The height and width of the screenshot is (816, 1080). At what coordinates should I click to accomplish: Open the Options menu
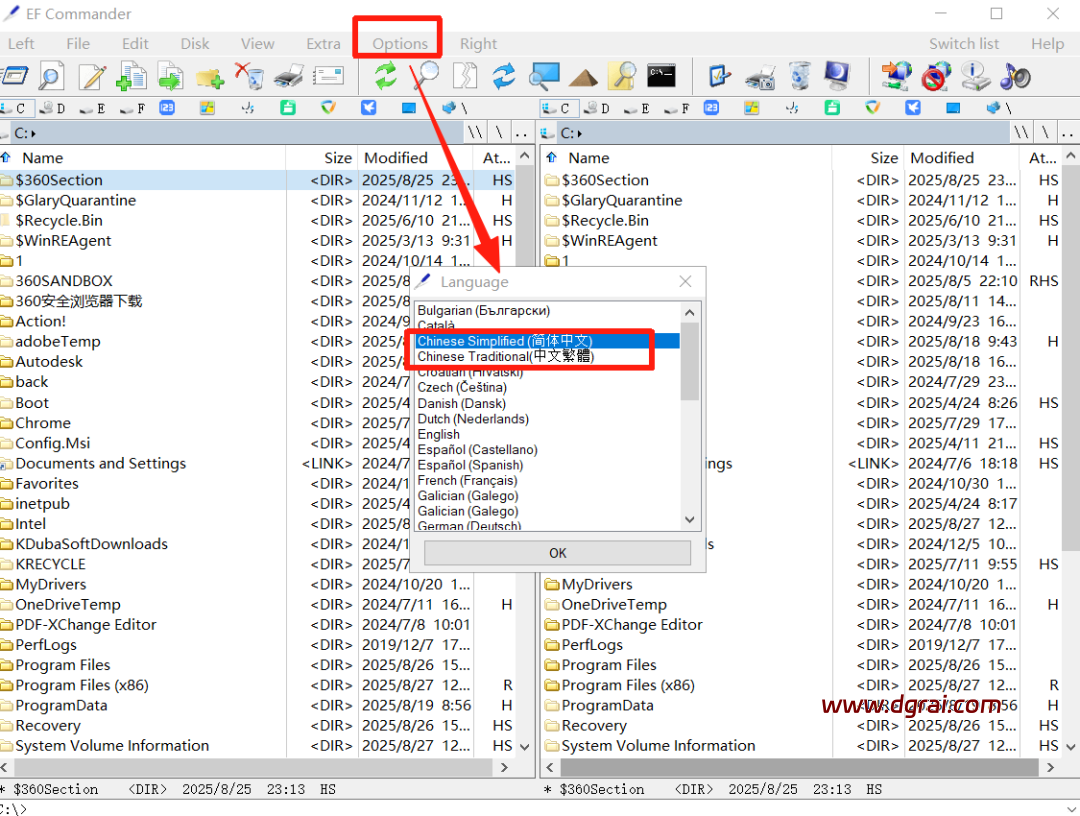(x=400, y=44)
